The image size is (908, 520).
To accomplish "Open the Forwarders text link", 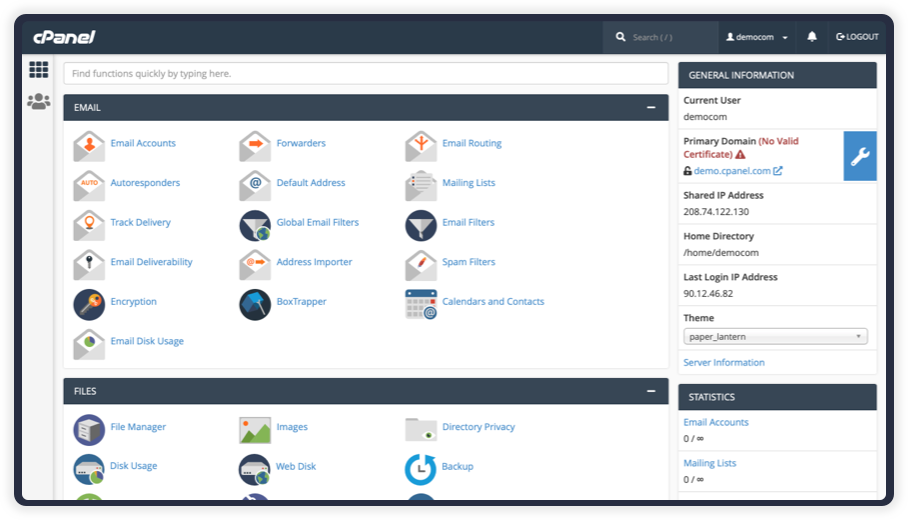I will 301,143.
